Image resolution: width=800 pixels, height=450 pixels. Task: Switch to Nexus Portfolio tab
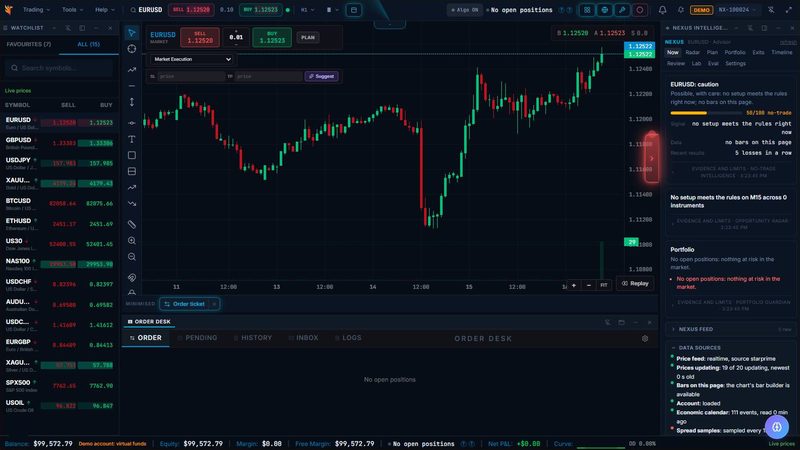735,53
